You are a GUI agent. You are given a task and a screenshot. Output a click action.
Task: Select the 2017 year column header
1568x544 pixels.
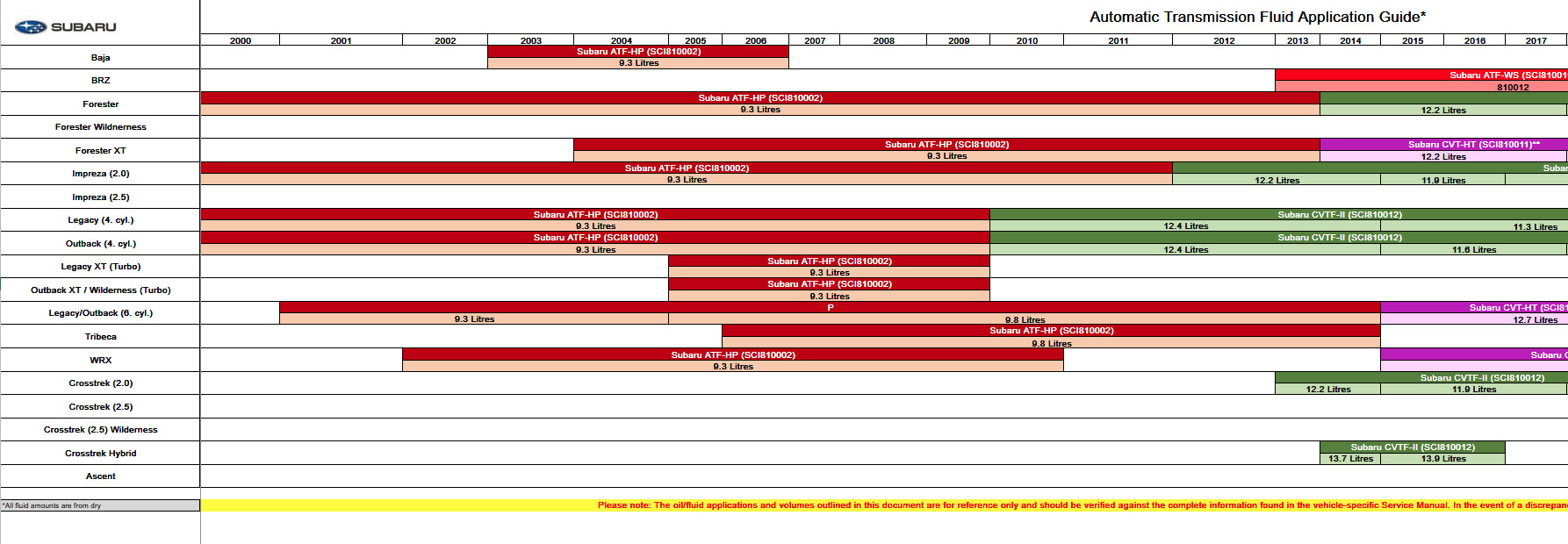(x=1536, y=40)
